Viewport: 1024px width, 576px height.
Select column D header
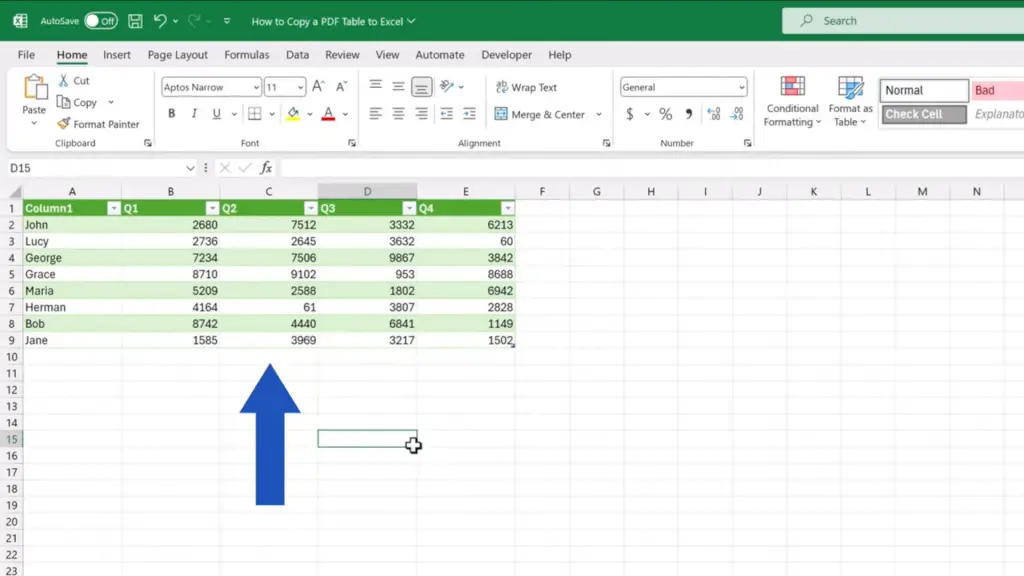click(x=368, y=191)
